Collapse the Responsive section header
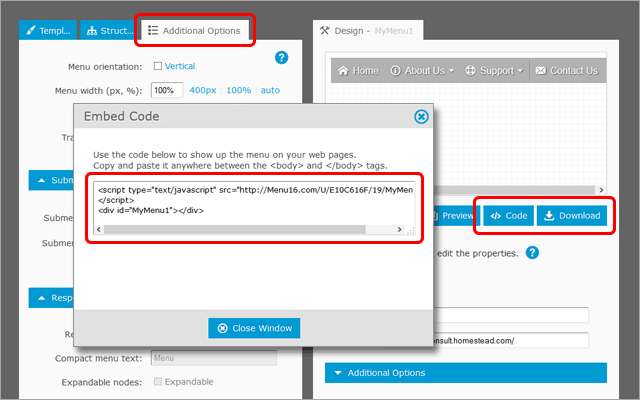640x400 pixels. click(51, 298)
